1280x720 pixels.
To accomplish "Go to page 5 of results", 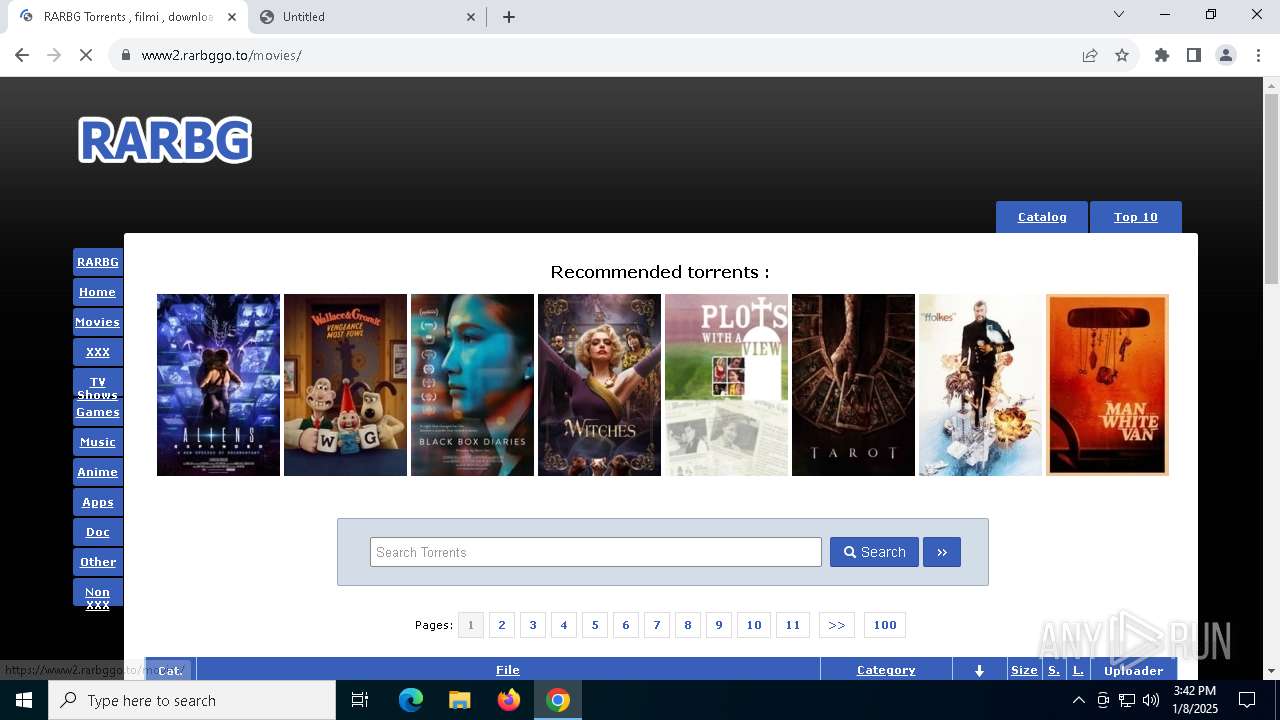I will 595,625.
